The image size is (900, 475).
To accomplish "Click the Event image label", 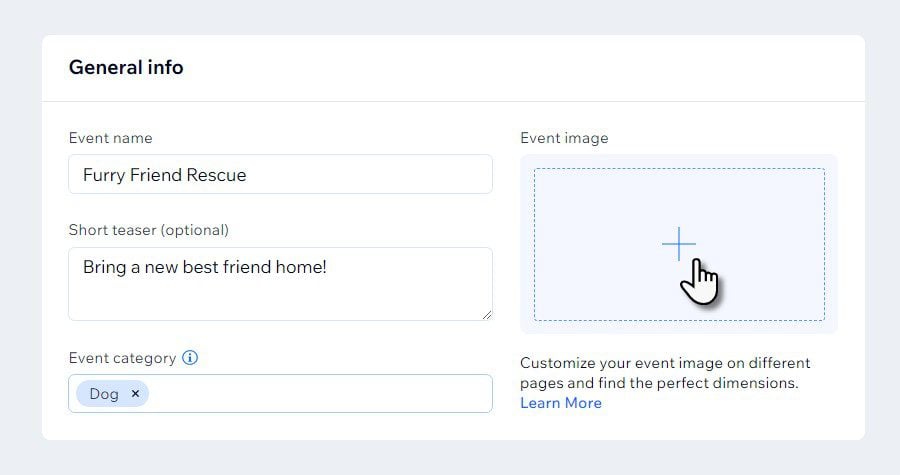I will click(x=564, y=138).
